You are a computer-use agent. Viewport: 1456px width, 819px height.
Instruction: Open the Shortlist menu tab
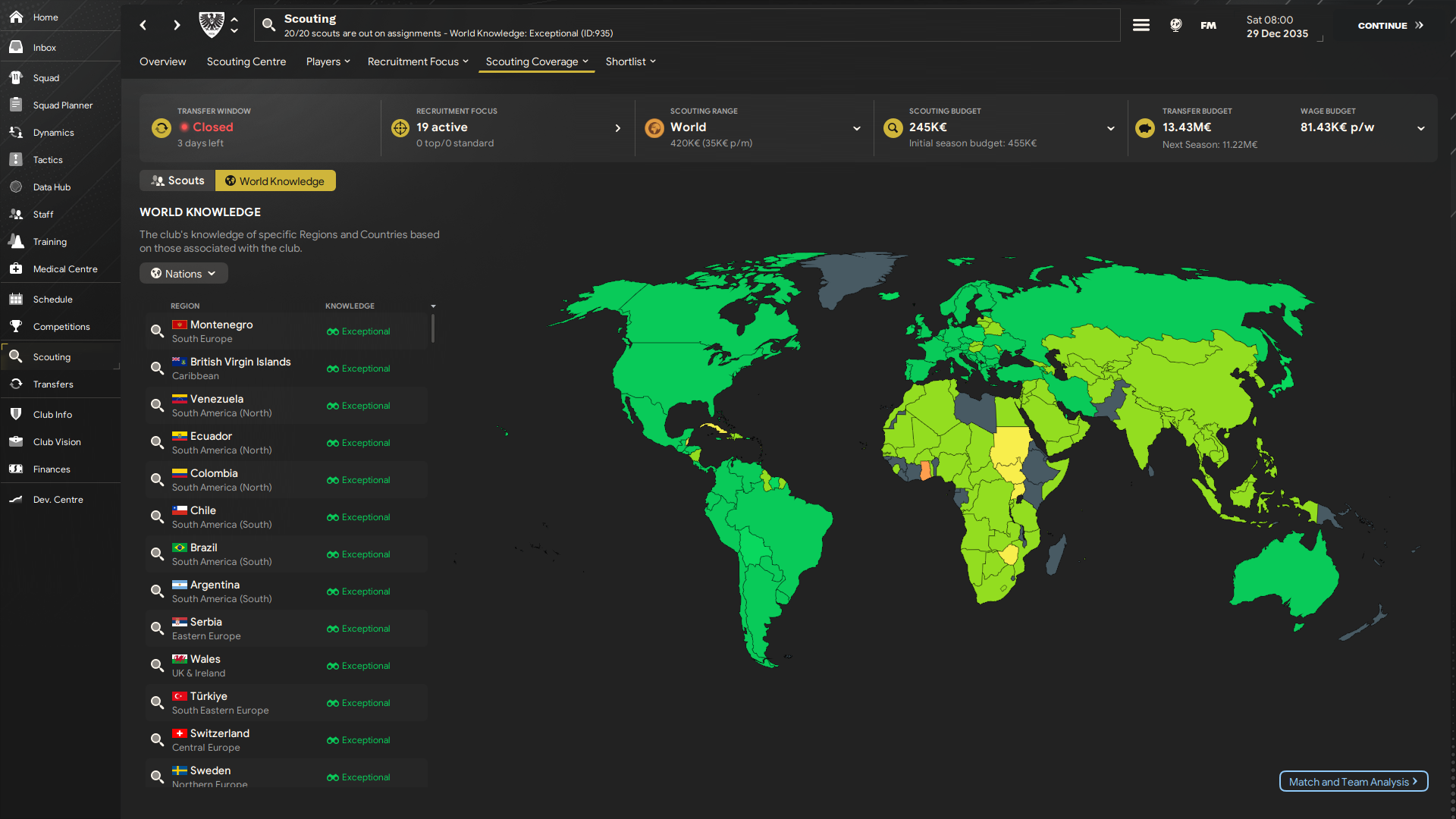630,61
